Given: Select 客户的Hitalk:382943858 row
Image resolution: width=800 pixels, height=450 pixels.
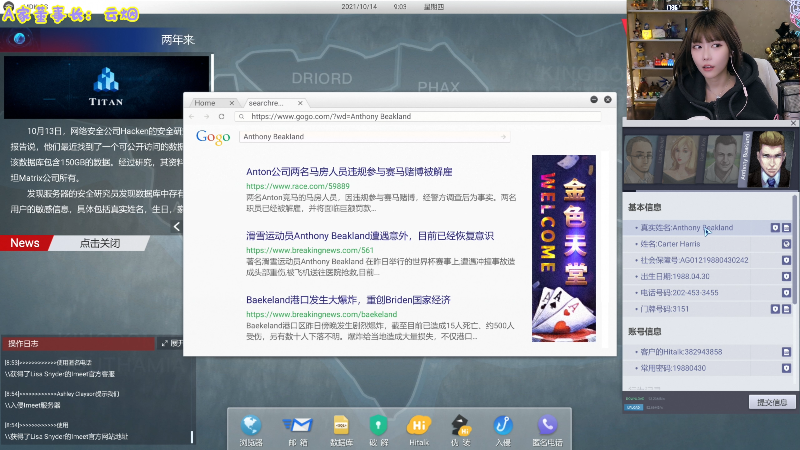Looking at the screenshot, I should [708, 352].
